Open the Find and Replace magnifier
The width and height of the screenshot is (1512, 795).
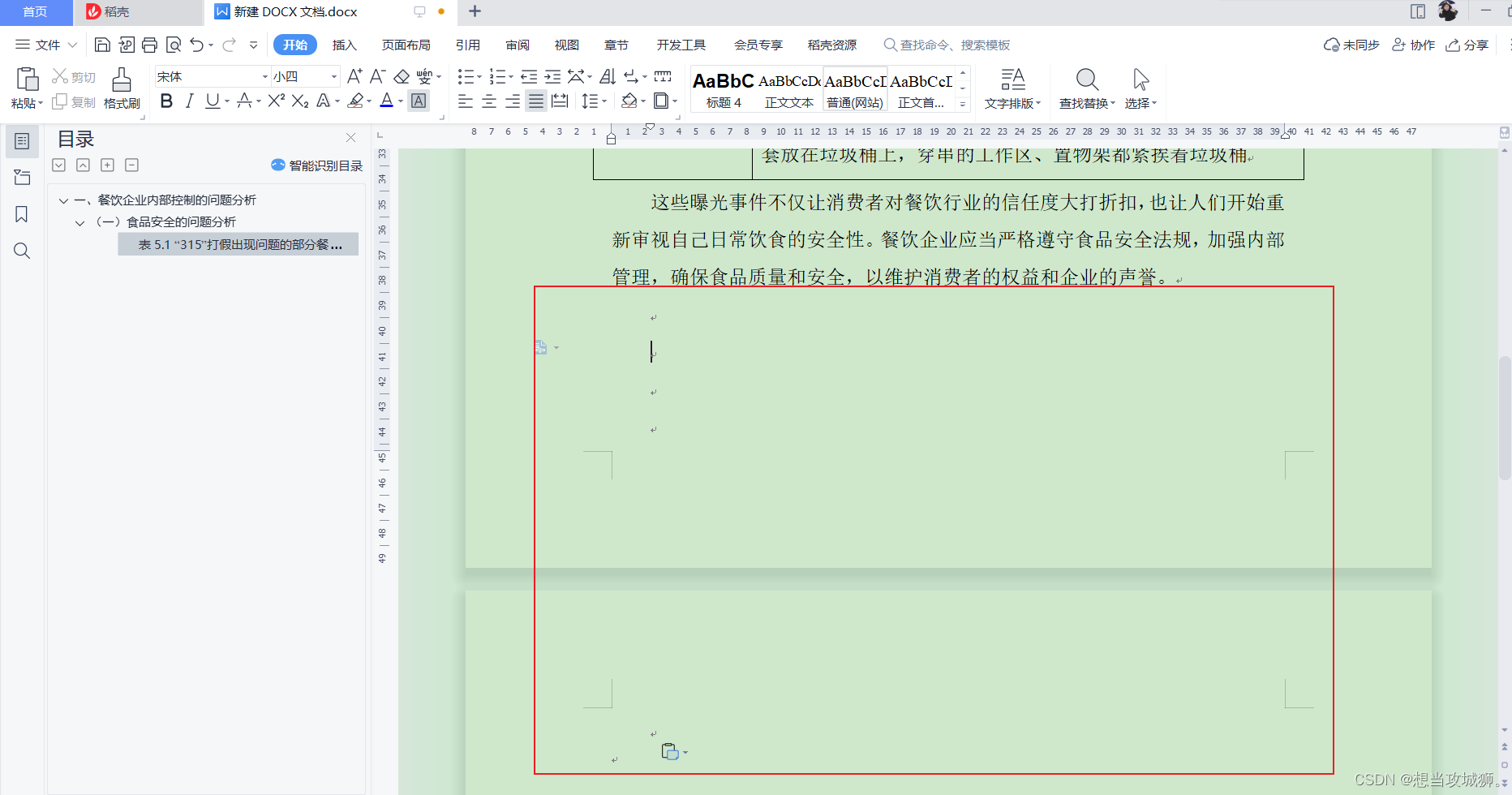(1087, 79)
